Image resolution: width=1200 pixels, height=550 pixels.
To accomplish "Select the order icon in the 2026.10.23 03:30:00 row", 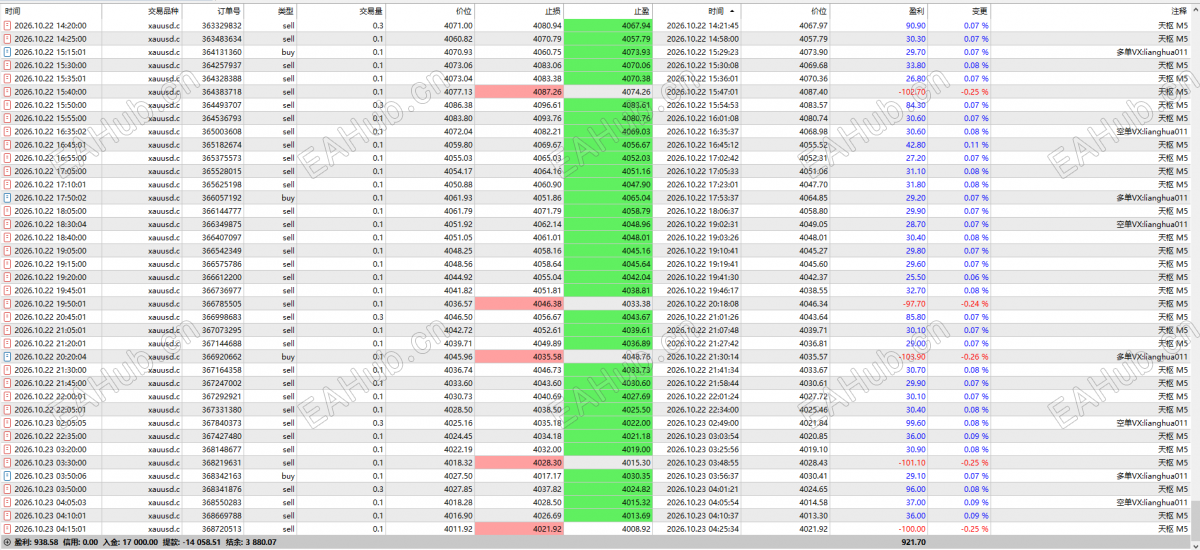I will [8, 462].
